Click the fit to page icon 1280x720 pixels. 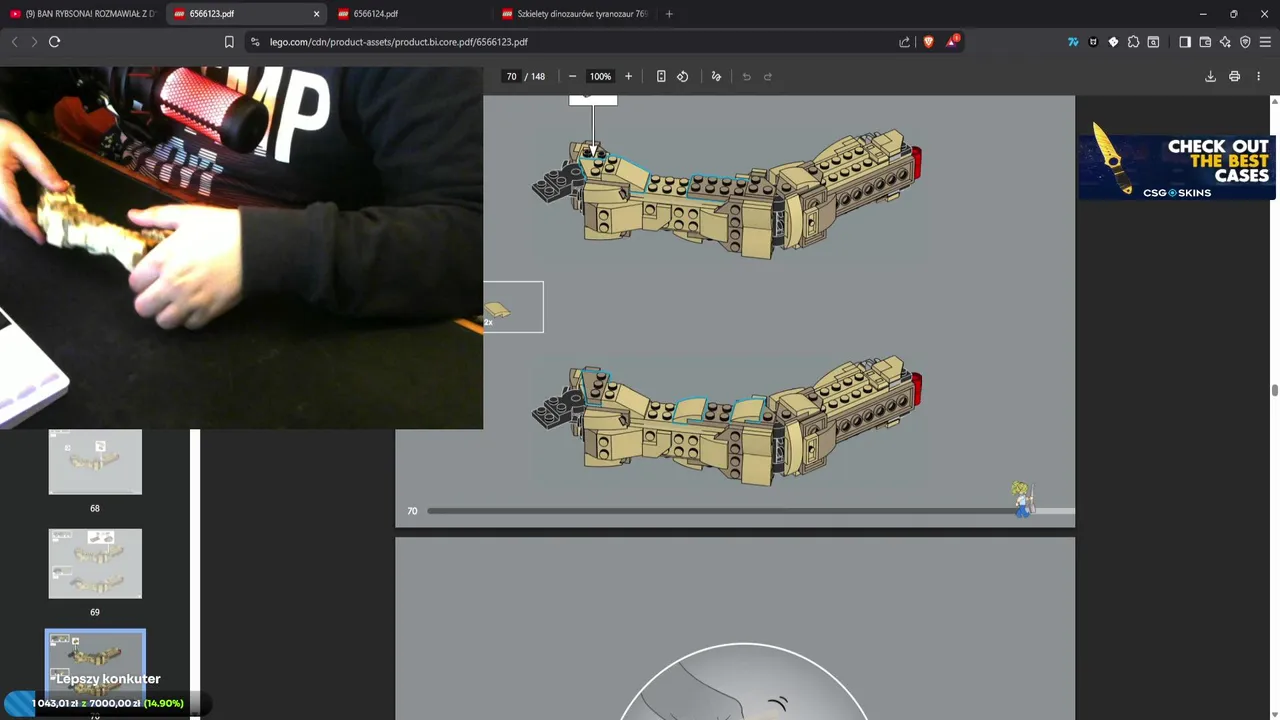[661, 76]
